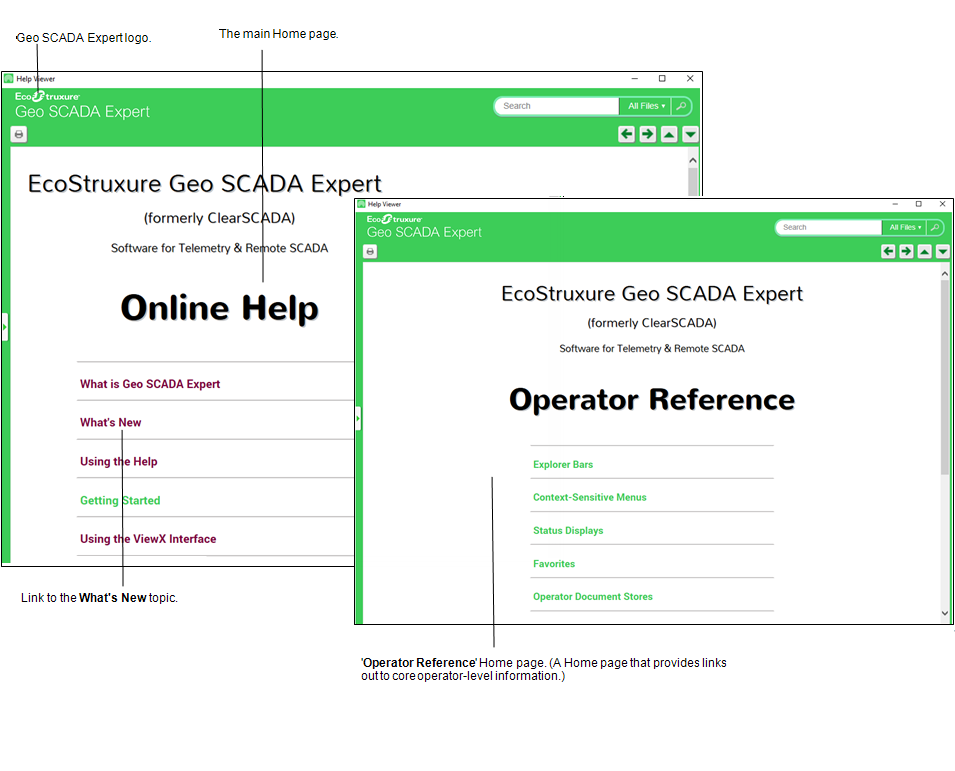Image resolution: width=955 pixels, height=771 pixels.
Task: Print topic in the Online Help window
Action: coord(19,135)
